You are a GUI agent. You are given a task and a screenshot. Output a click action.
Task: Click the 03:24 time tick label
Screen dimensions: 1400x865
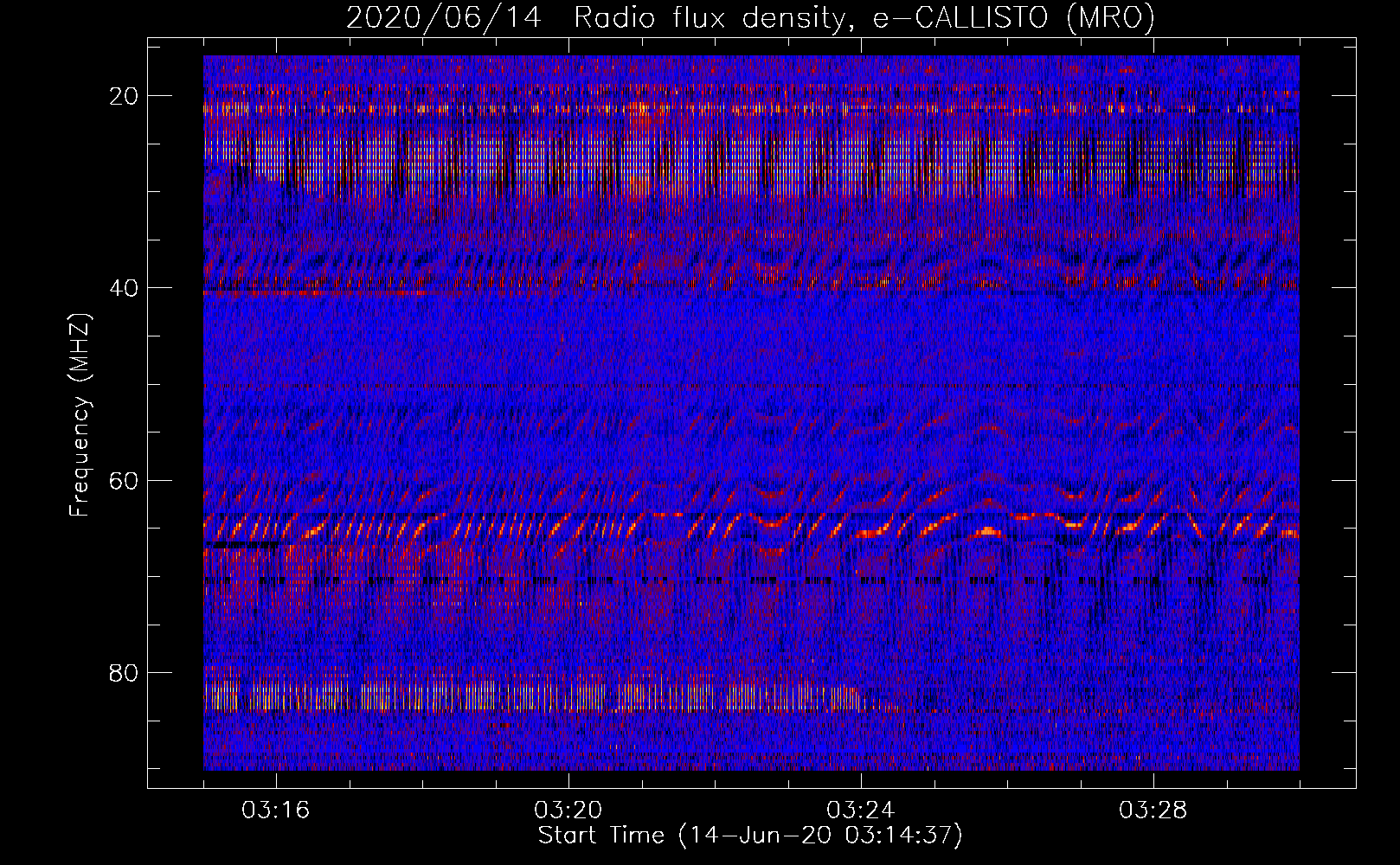click(861, 810)
